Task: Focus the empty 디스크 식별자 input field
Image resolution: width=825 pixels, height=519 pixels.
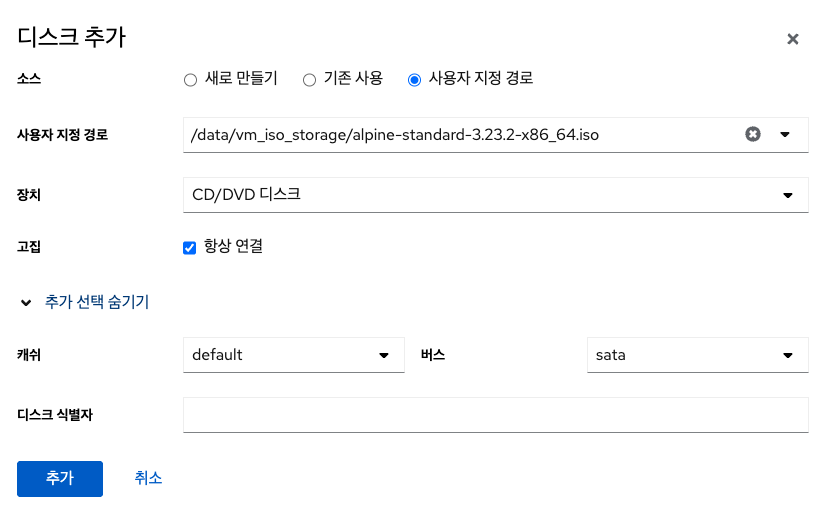Action: [495, 414]
